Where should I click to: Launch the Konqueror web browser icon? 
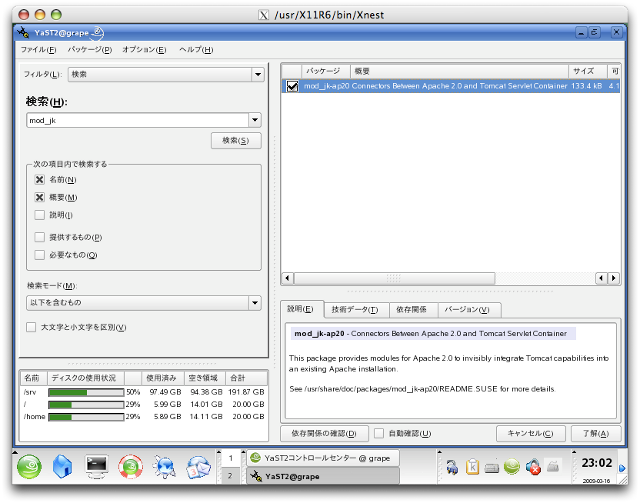165,466
